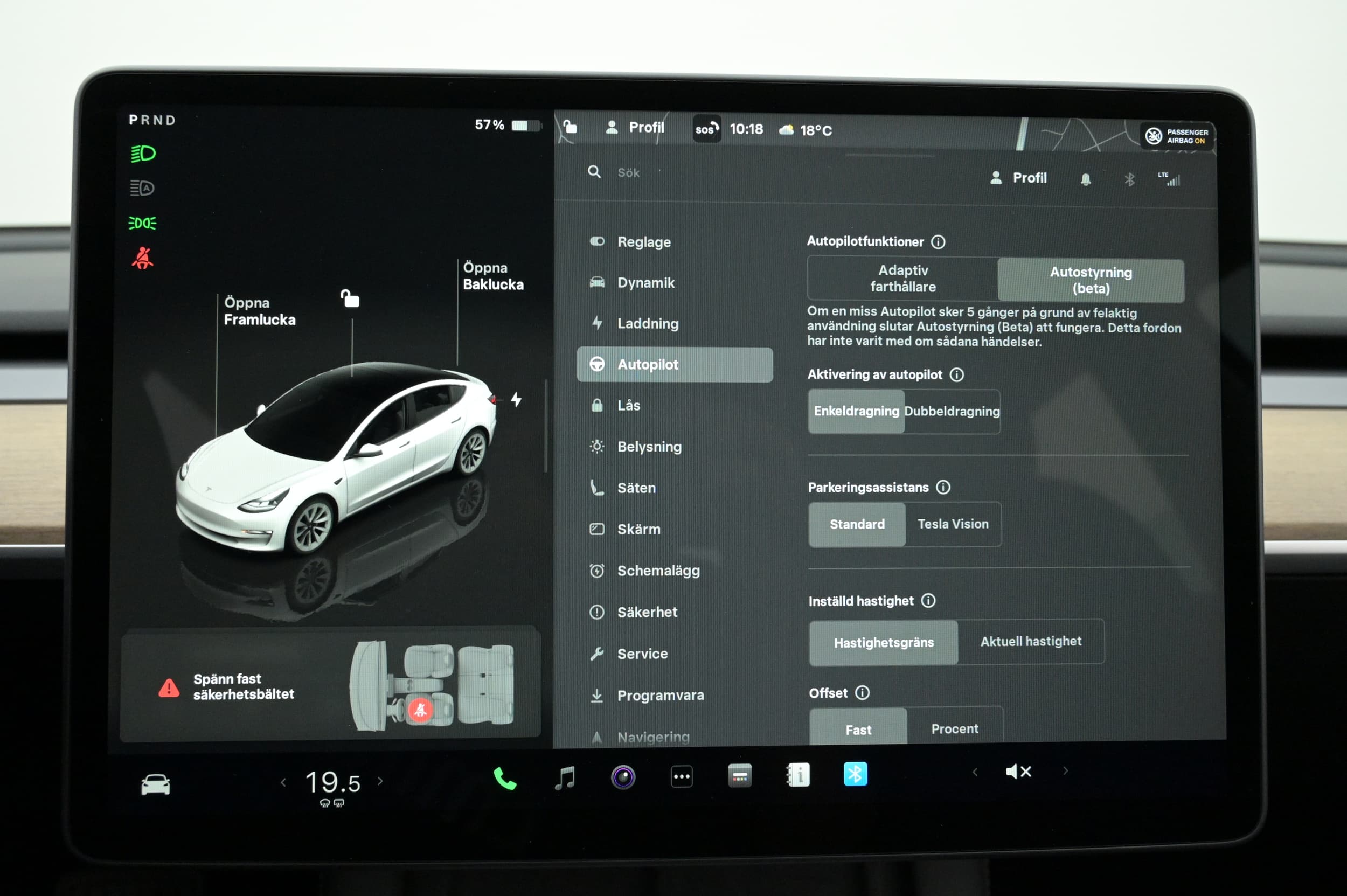1347x896 pixels.
Task: Set parking assist to Tesla Vision
Action: (x=953, y=524)
